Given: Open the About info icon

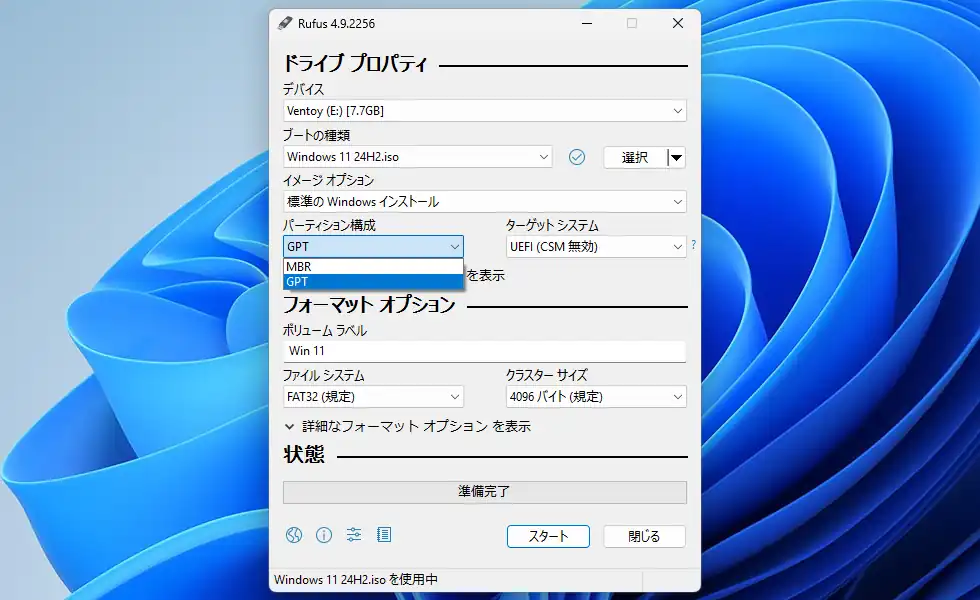Looking at the screenshot, I should point(324,535).
